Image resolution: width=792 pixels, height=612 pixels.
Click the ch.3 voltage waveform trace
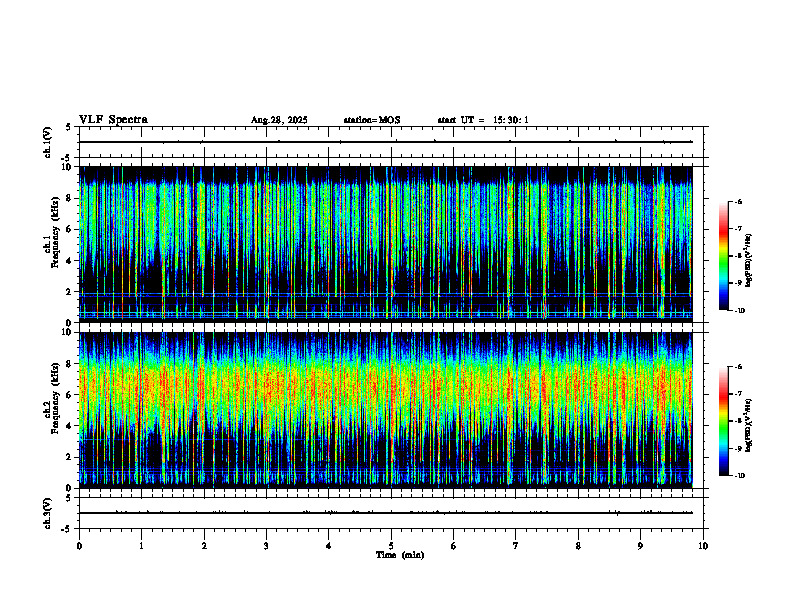click(386, 513)
